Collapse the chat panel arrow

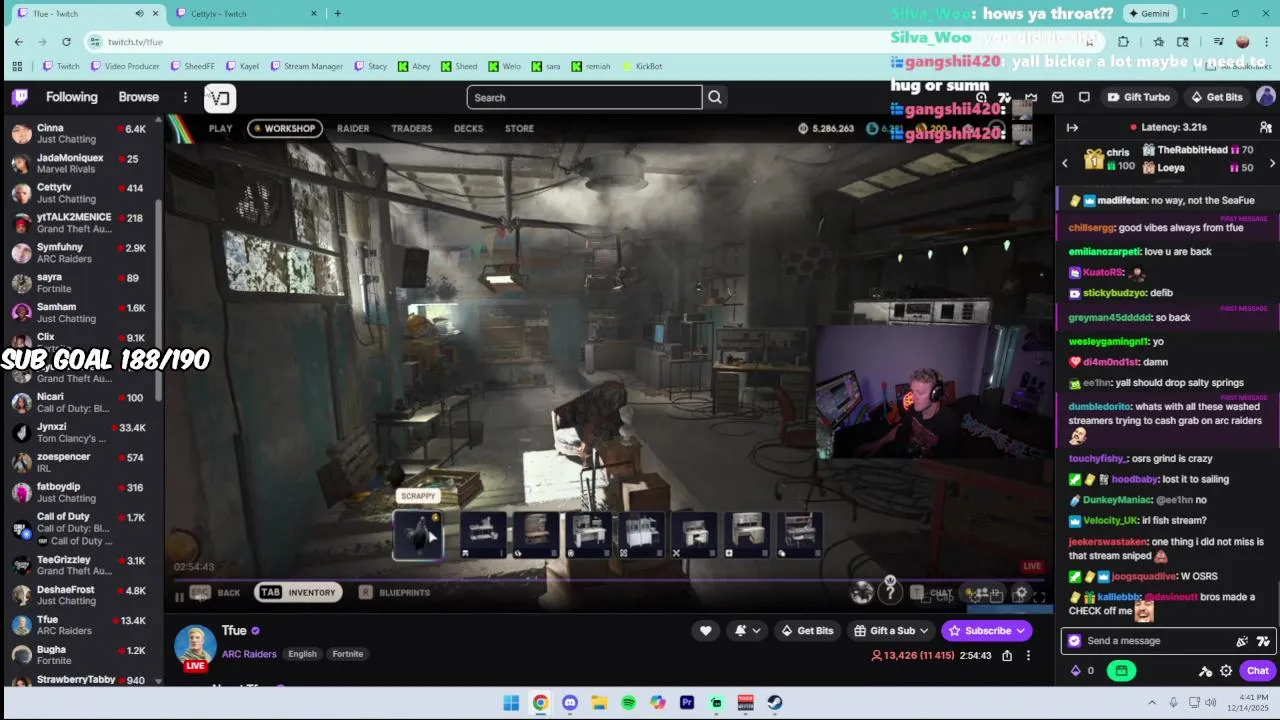1072,128
